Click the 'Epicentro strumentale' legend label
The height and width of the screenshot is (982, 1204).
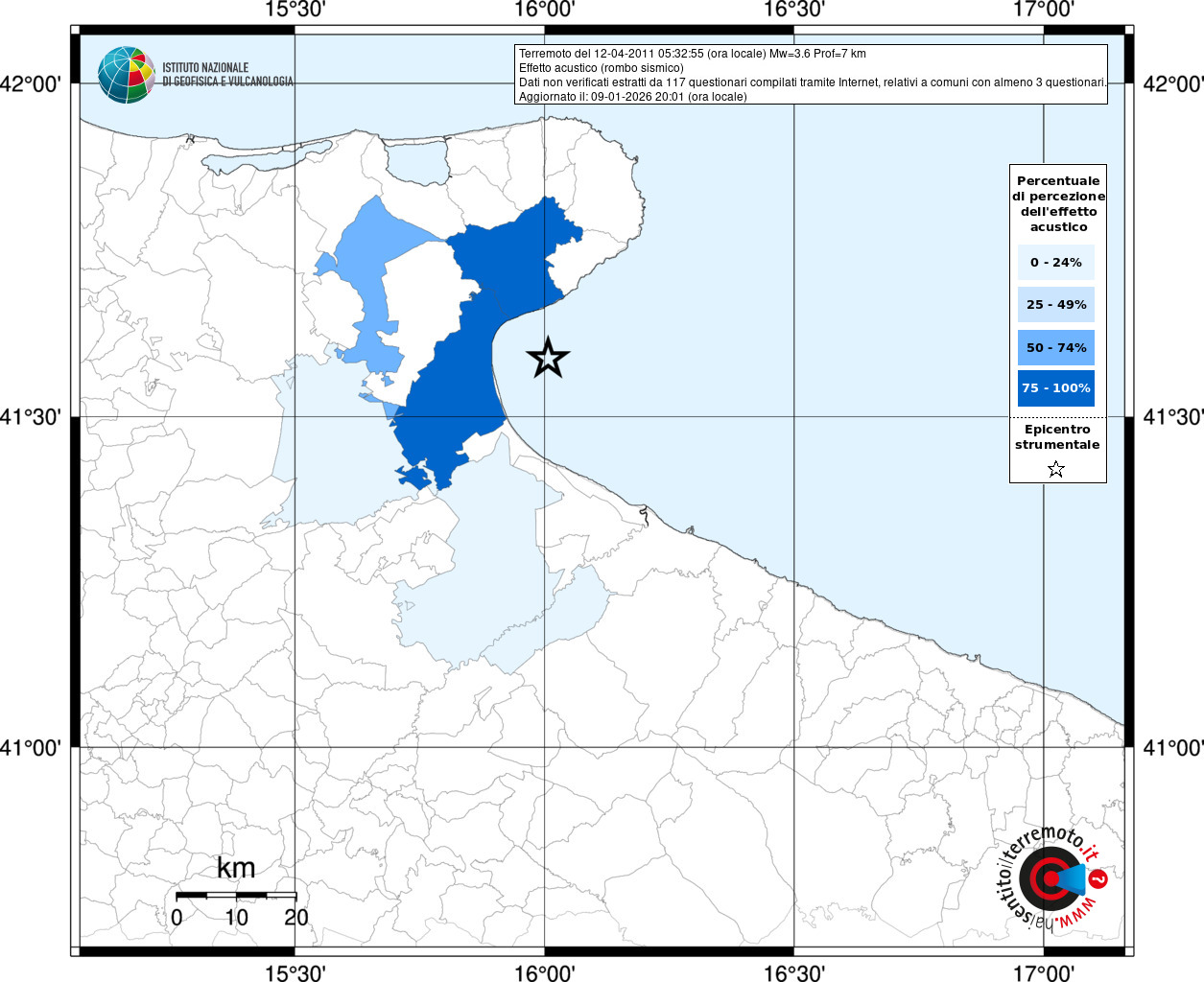click(x=1057, y=437)
